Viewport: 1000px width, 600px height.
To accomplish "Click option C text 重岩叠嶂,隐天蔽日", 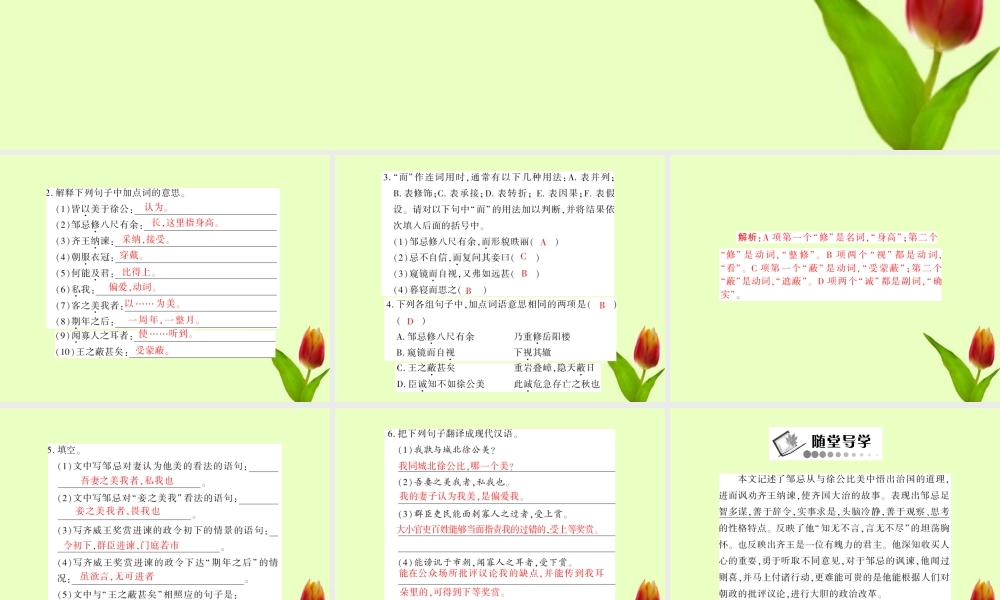I will [554, 368].
